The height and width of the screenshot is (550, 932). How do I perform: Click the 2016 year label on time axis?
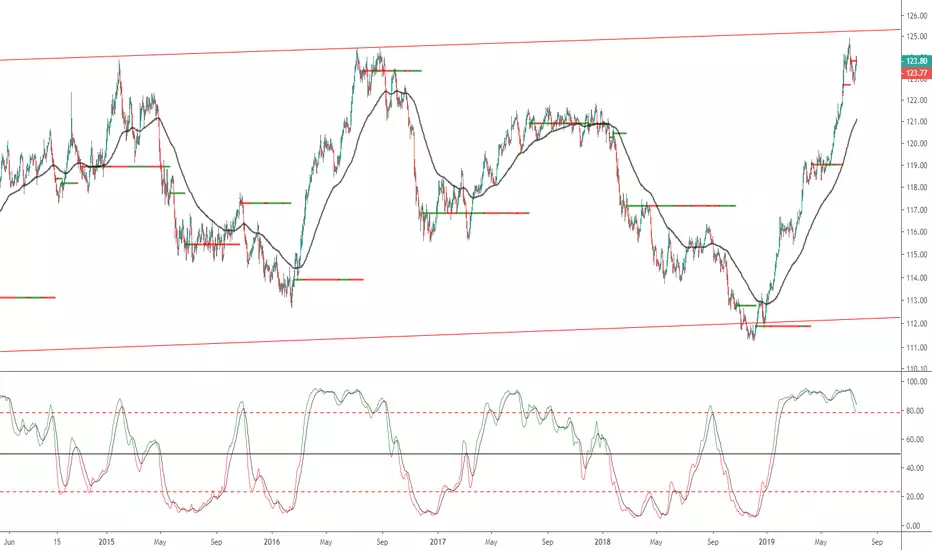pos(272,542)
